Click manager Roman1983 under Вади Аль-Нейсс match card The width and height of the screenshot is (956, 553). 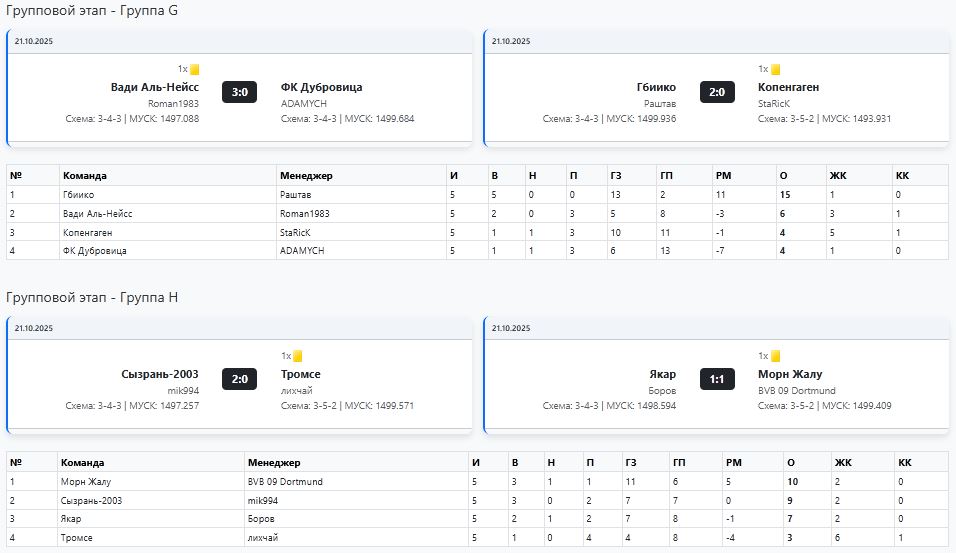coord(173,103)
